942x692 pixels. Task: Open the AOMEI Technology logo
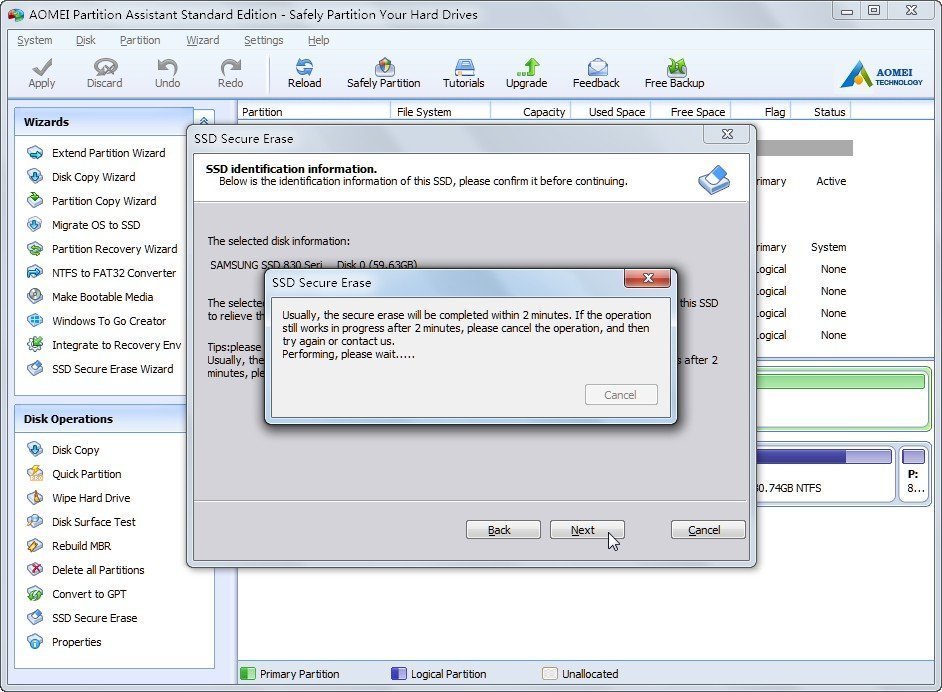881,74
